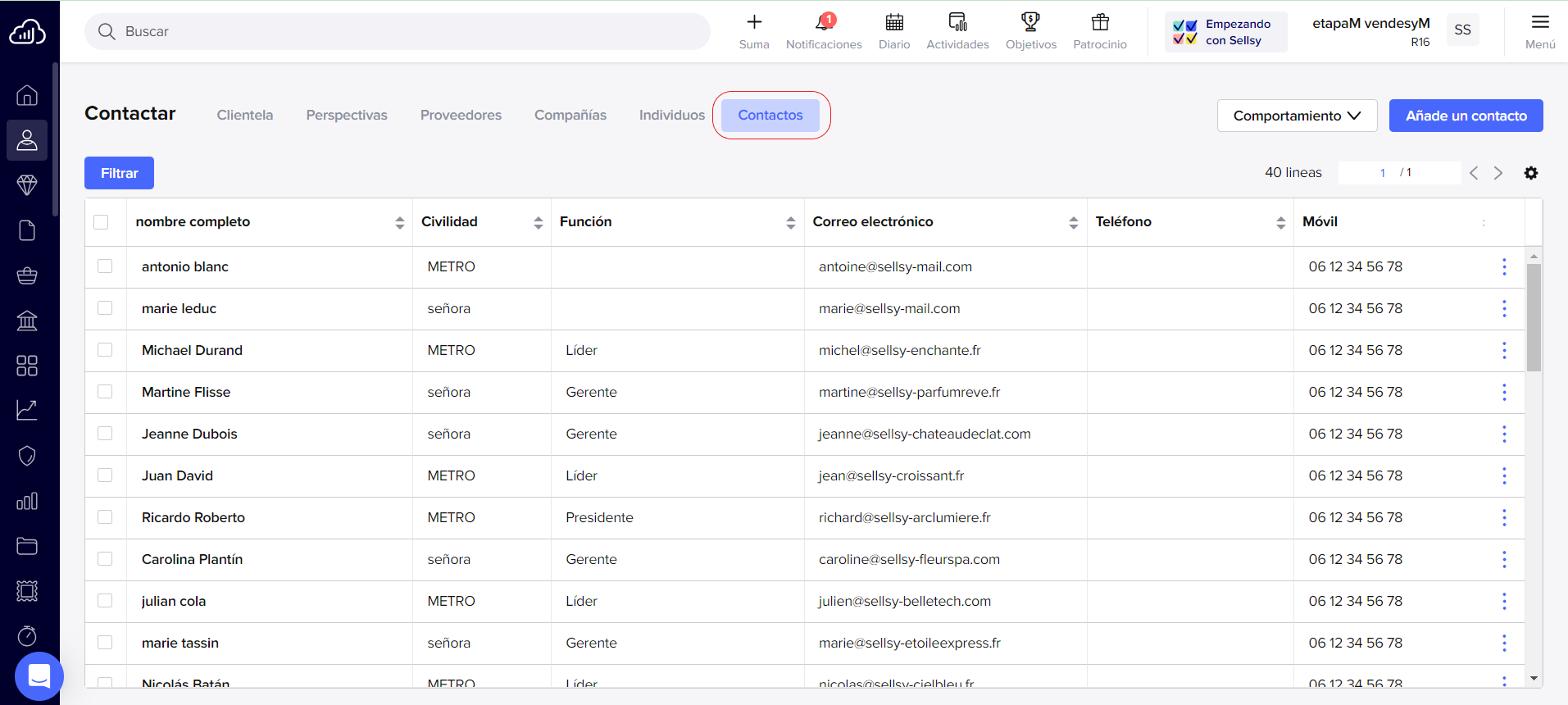Open row actions for antonio blanc

point(1504,266)
